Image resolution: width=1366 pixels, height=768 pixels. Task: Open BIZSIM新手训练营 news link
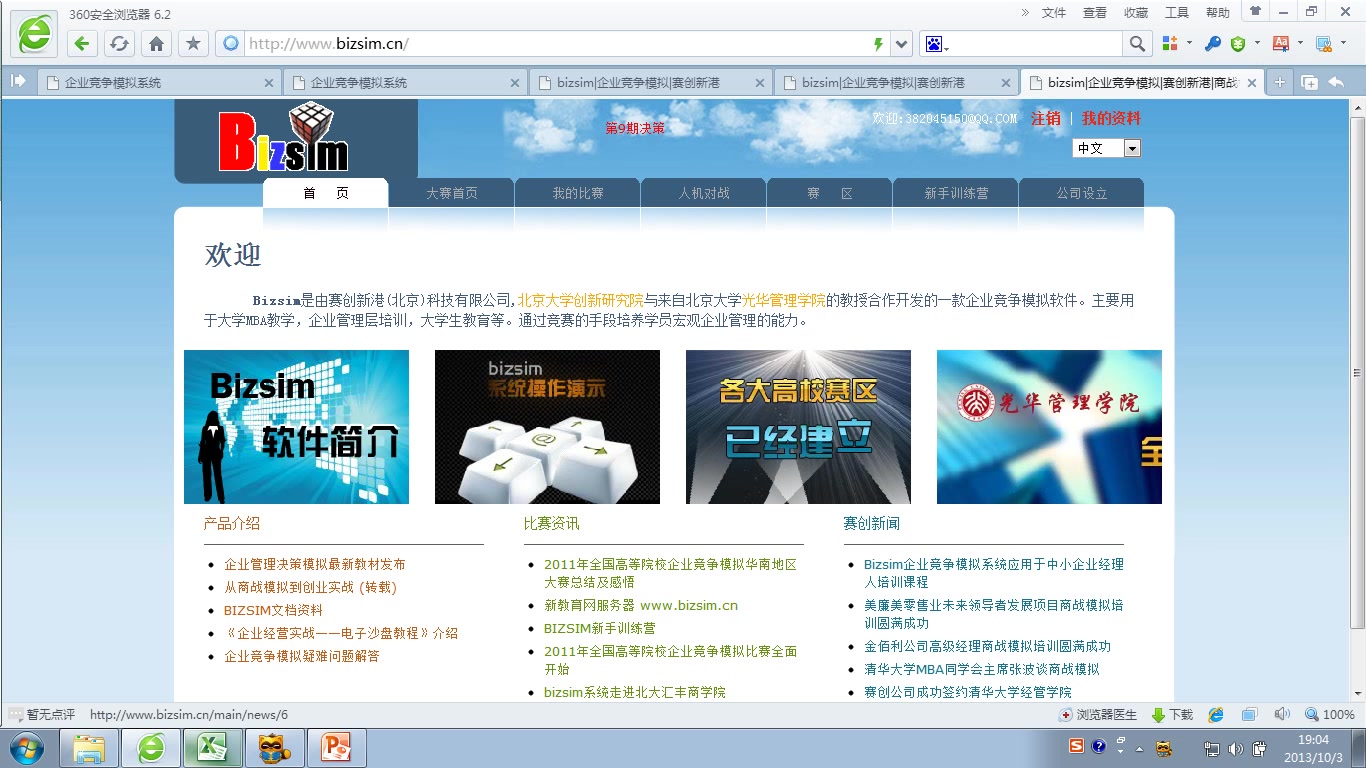click(x=600, y=628)
